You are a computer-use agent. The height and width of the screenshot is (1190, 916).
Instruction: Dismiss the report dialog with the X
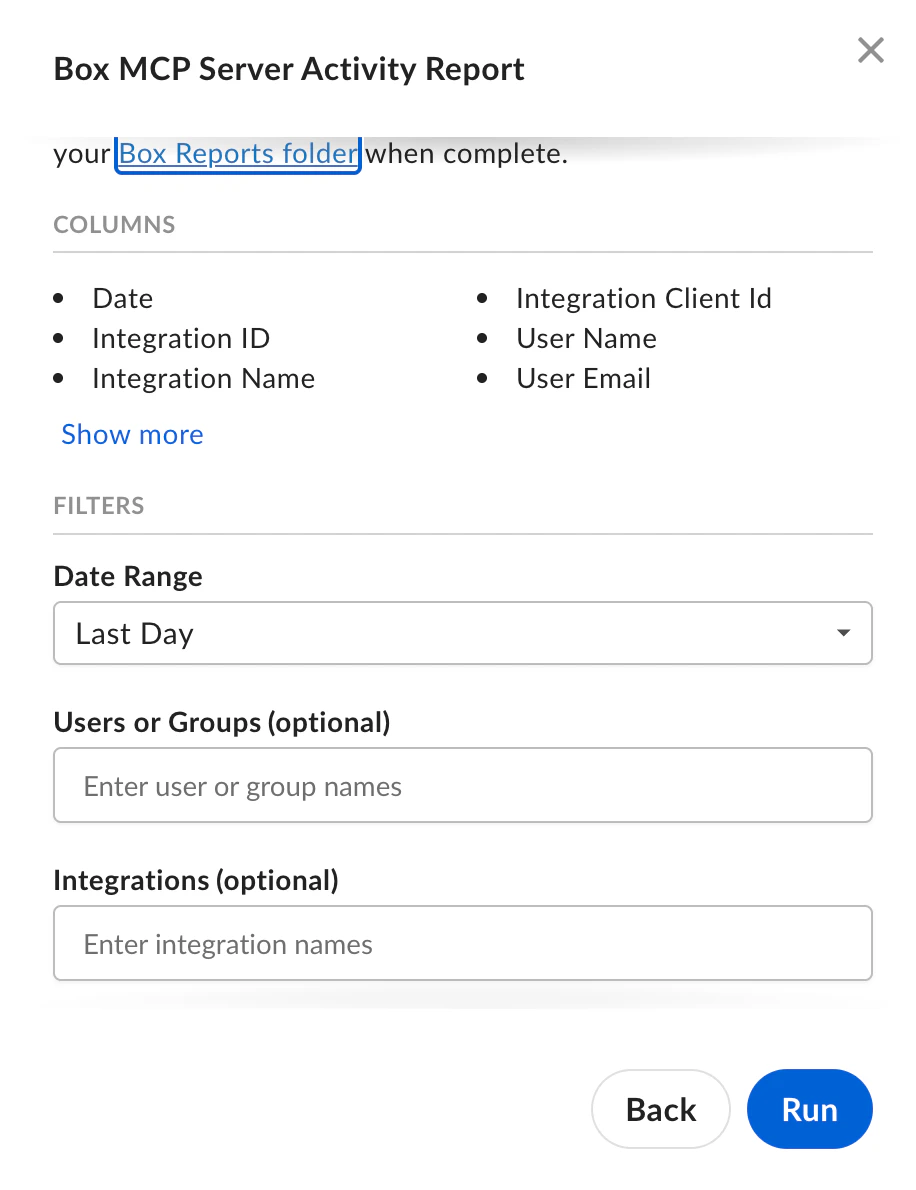click(x=869, y=50)
